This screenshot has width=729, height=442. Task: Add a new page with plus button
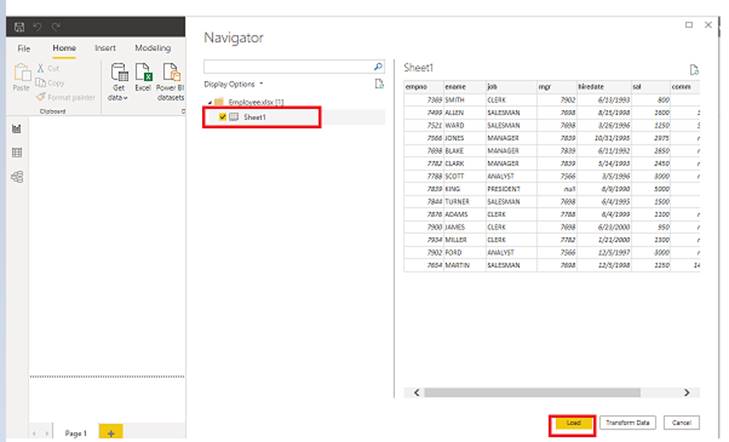tap(111, 432)
